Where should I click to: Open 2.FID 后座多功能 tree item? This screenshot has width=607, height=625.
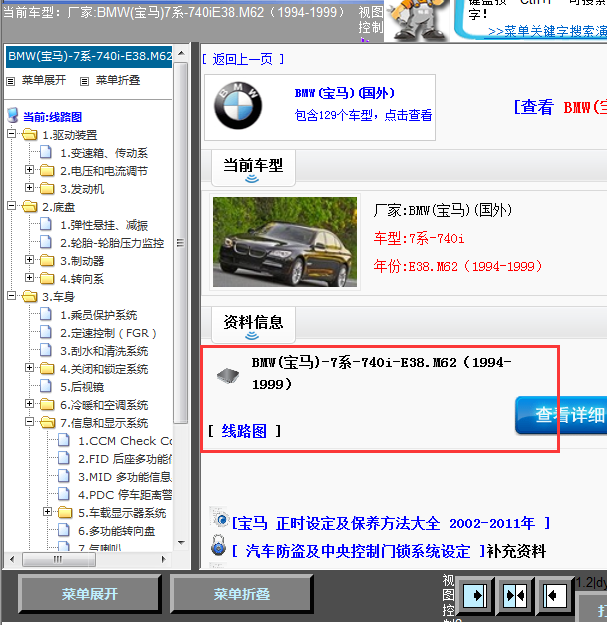[x=125, y=459]
